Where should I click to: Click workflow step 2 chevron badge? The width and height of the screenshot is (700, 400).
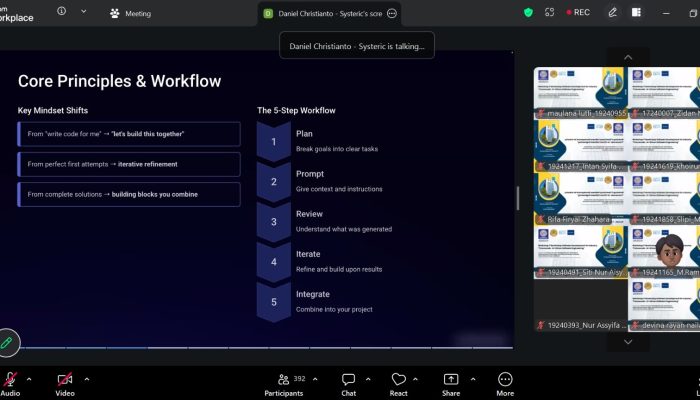pyautogui.click(x=274, y=182)
